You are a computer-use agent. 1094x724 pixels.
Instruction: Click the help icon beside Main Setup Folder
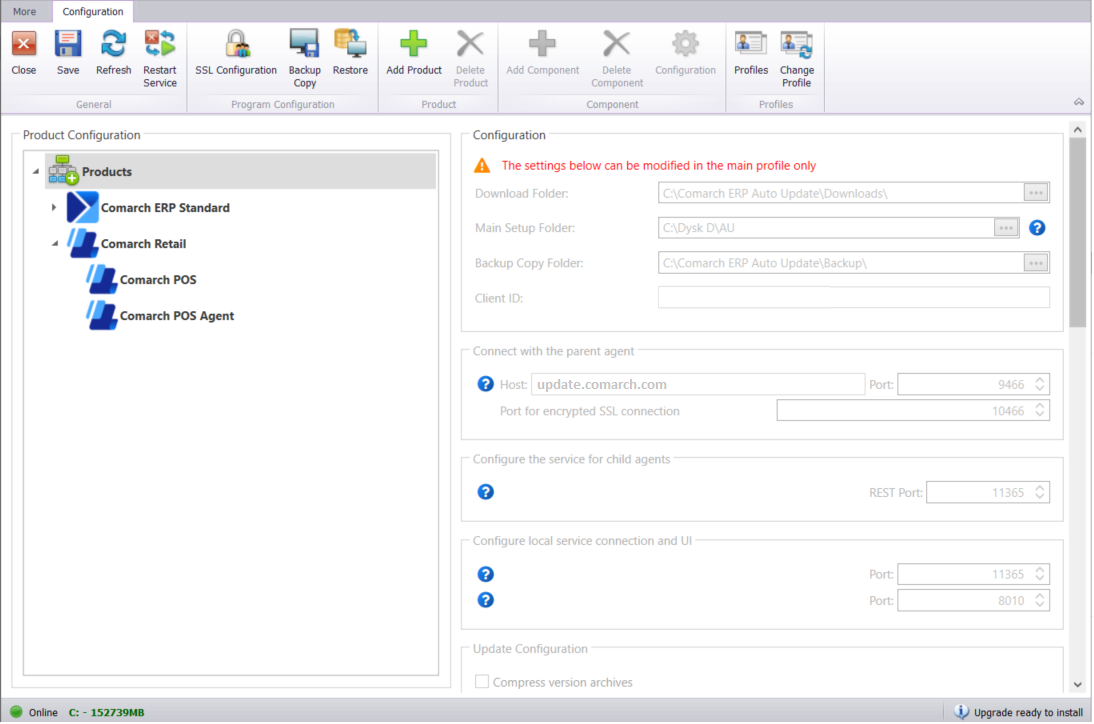1037,228
